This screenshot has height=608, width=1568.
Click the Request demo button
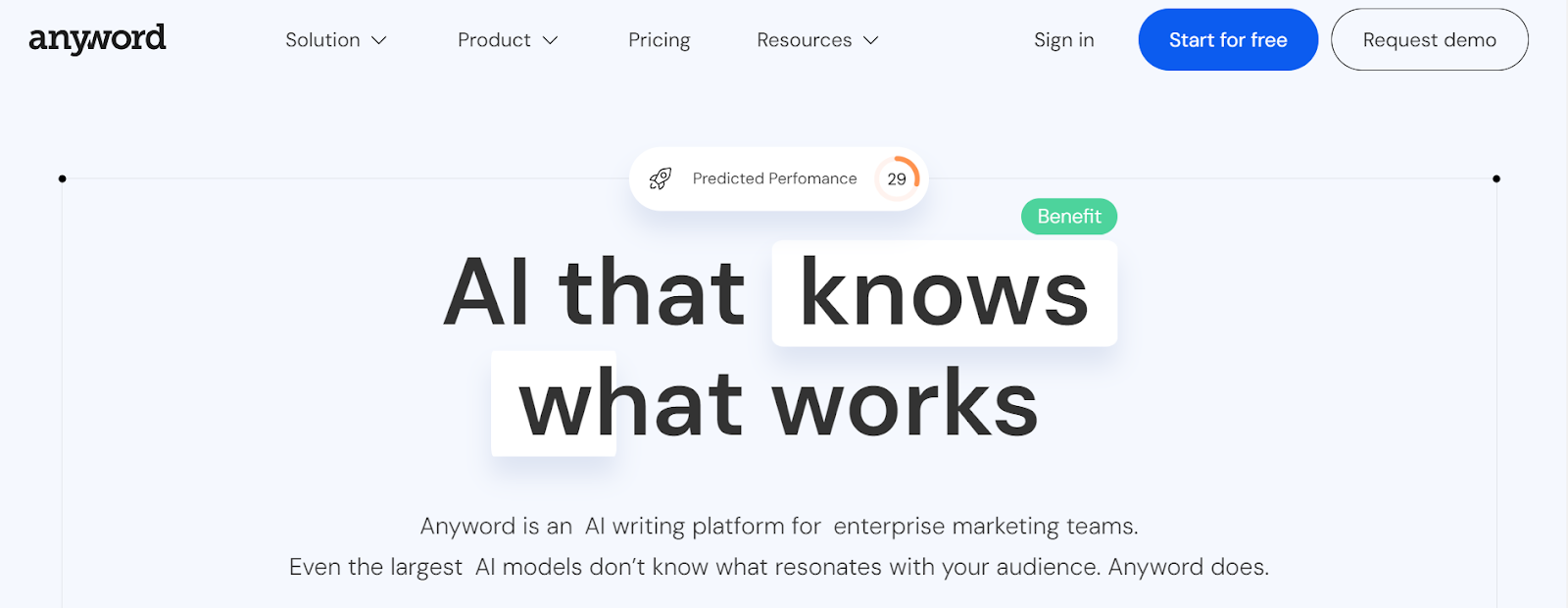1430,39
